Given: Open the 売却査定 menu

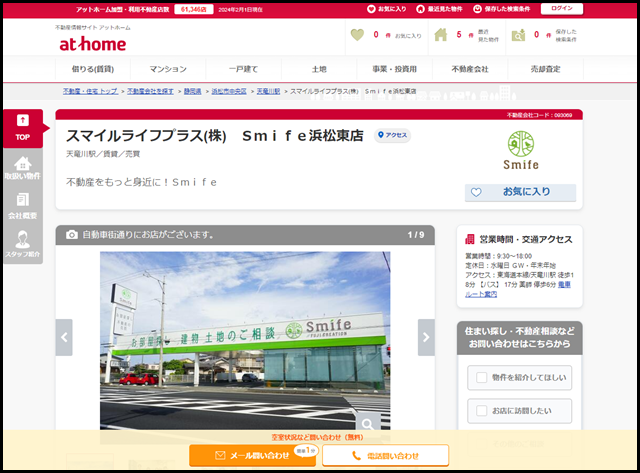Looking at the screenshot, I should (x=546, y=69).
